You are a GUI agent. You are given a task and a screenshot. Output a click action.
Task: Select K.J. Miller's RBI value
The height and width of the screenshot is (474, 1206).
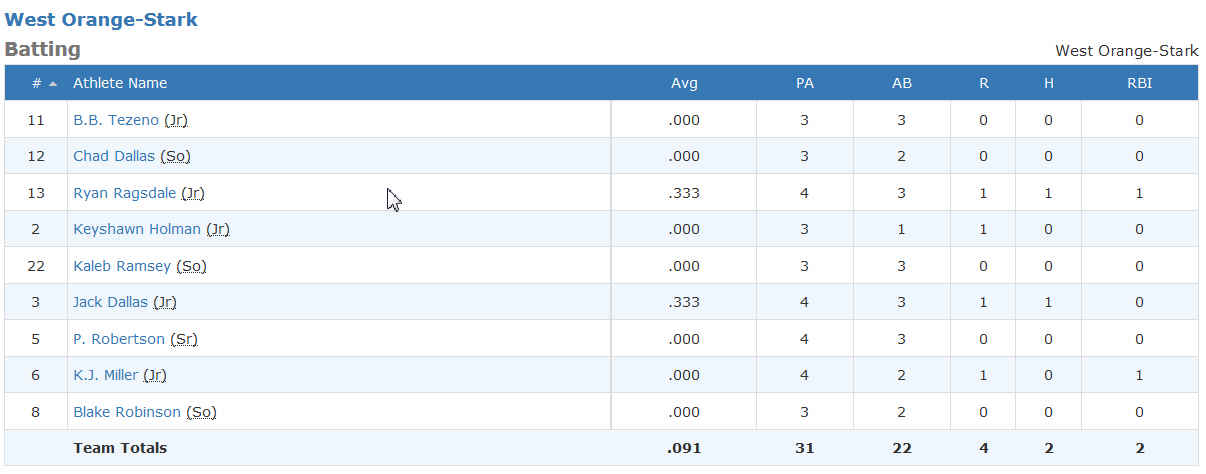(1139, 375)
